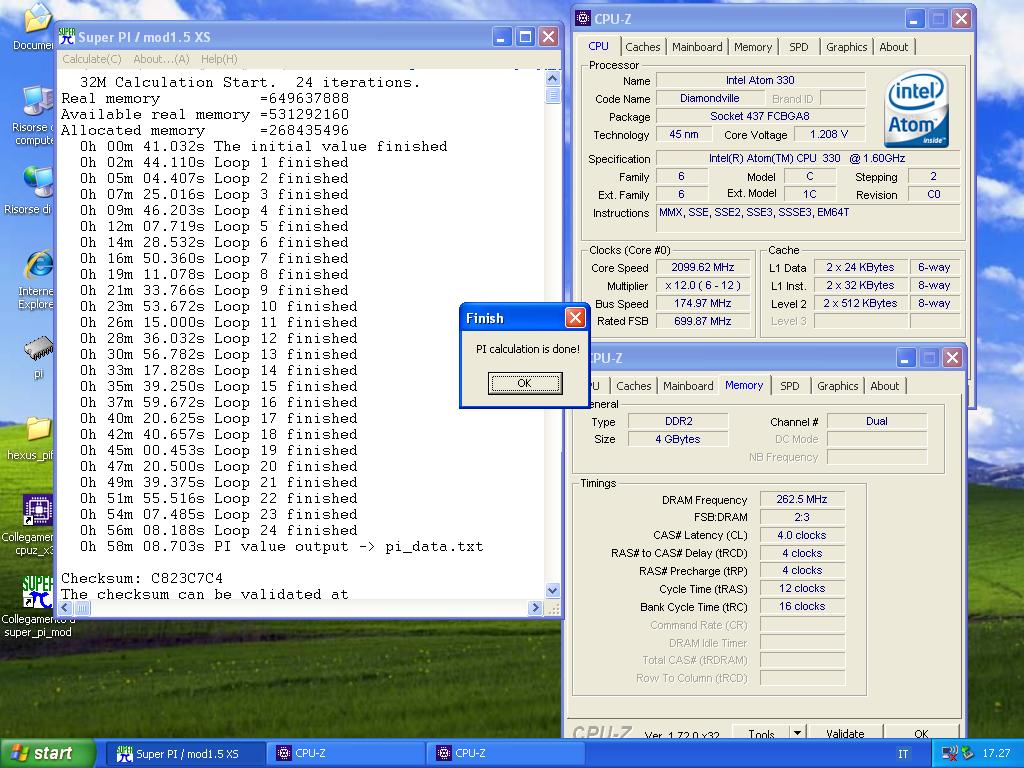
Task: Click Super PI vertical scrollbar down arrow
Action: click(x=552, y=590)
